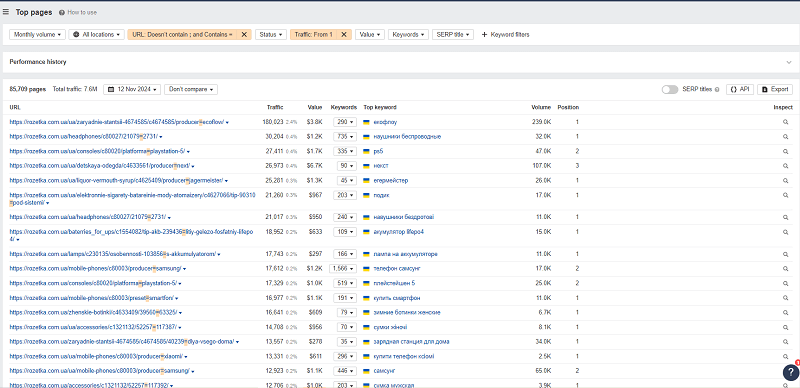This screenshot has width=800, height=388.
Task: Inspect the зимние ботинки женские row magnifier
Action: coord(786,312)
